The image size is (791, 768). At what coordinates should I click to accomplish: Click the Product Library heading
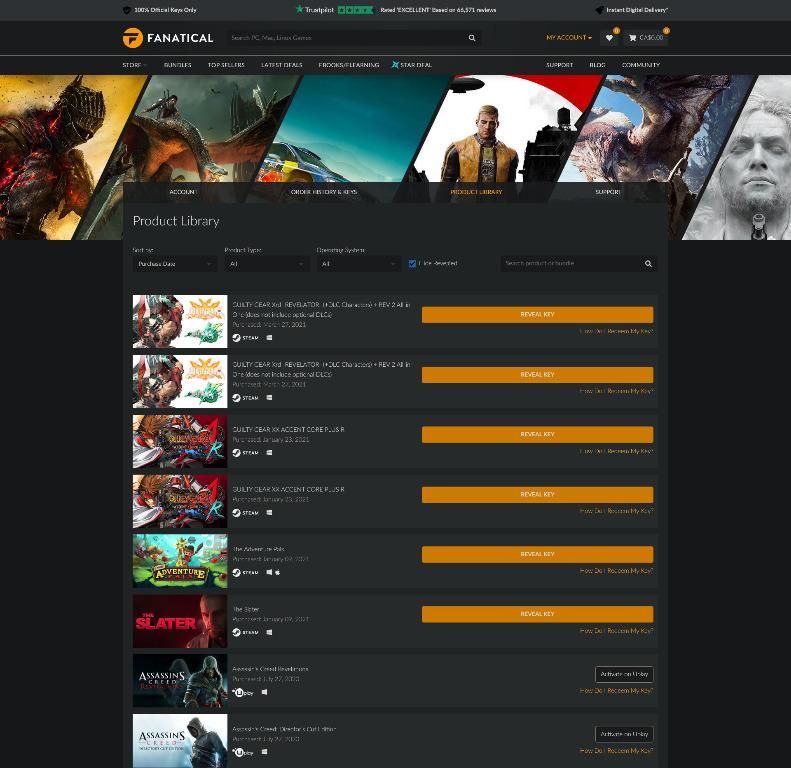[x=176, y=221]
